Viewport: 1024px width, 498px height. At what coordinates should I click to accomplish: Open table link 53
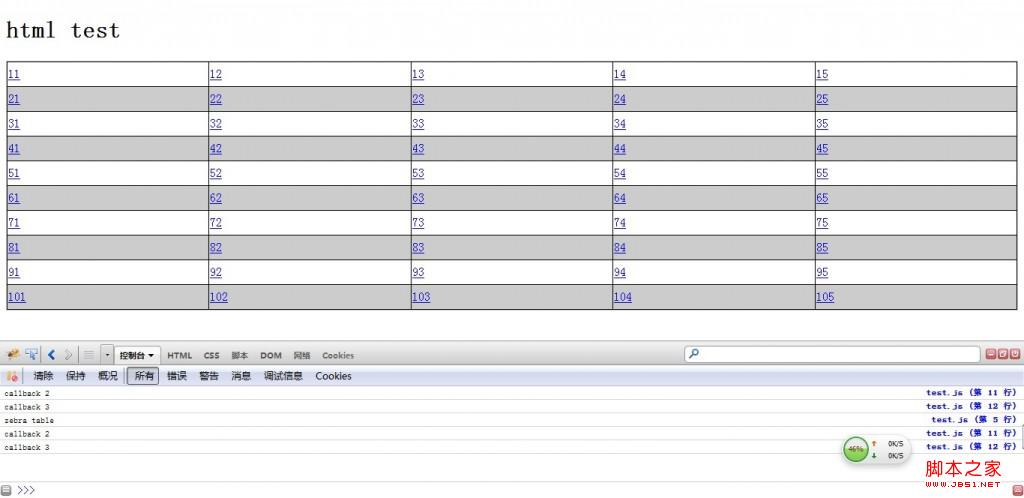click(418, 173)
